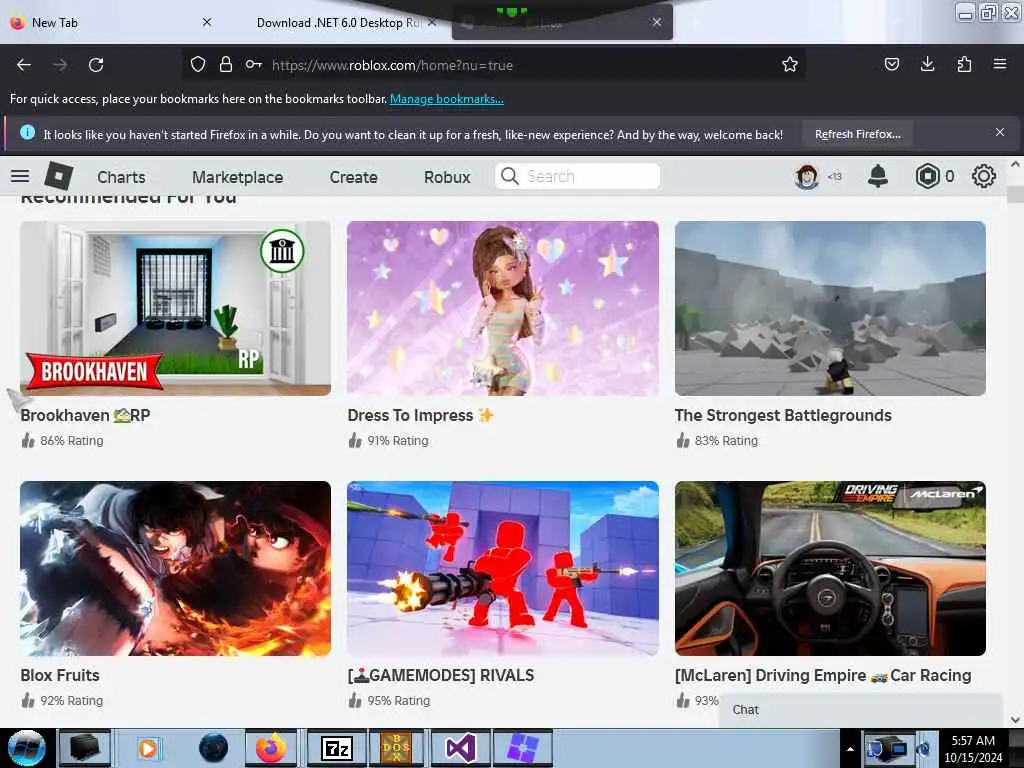Open Roblox settings gear
Screen dimensions: 1024x768
(984, 176)
